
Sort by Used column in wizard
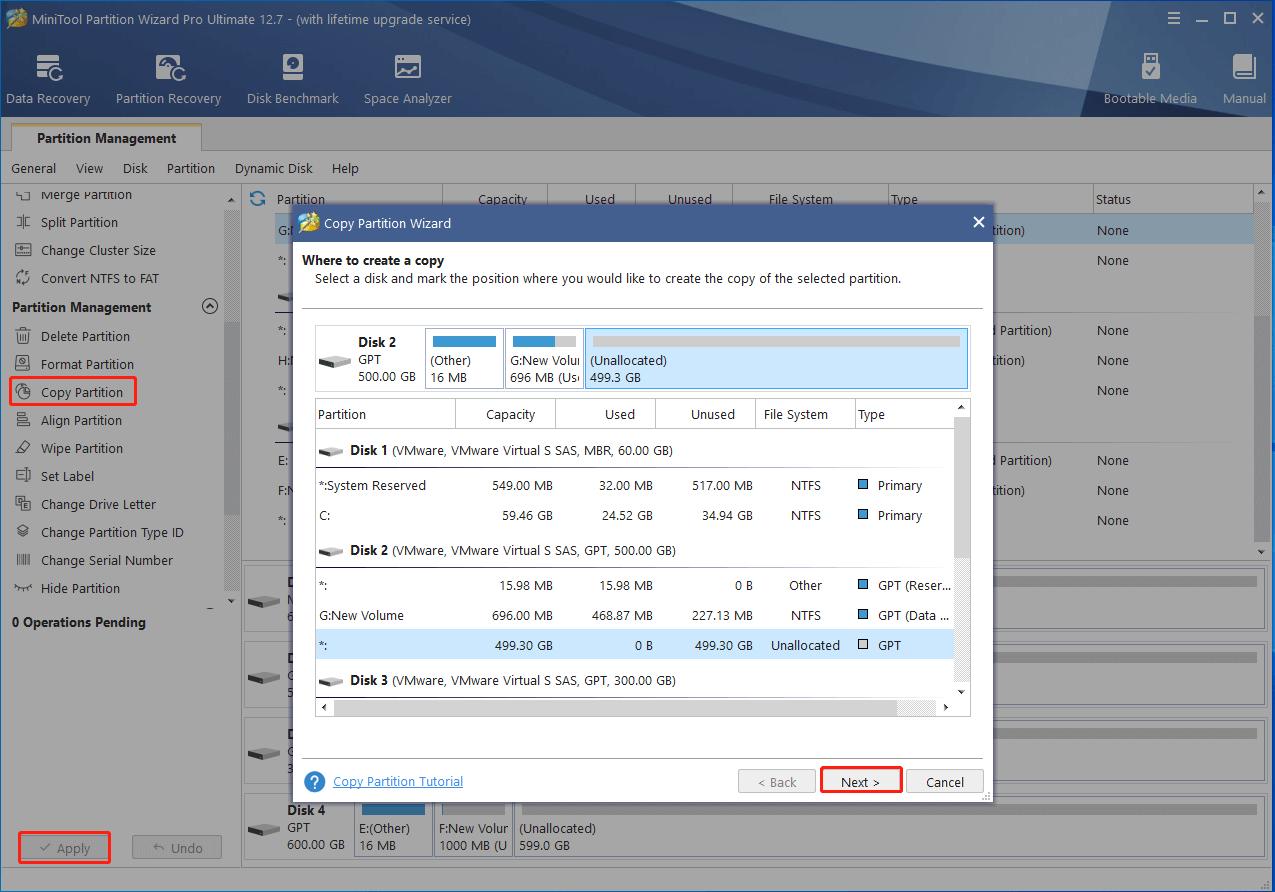pyautogui.click(x=605, y=414)
